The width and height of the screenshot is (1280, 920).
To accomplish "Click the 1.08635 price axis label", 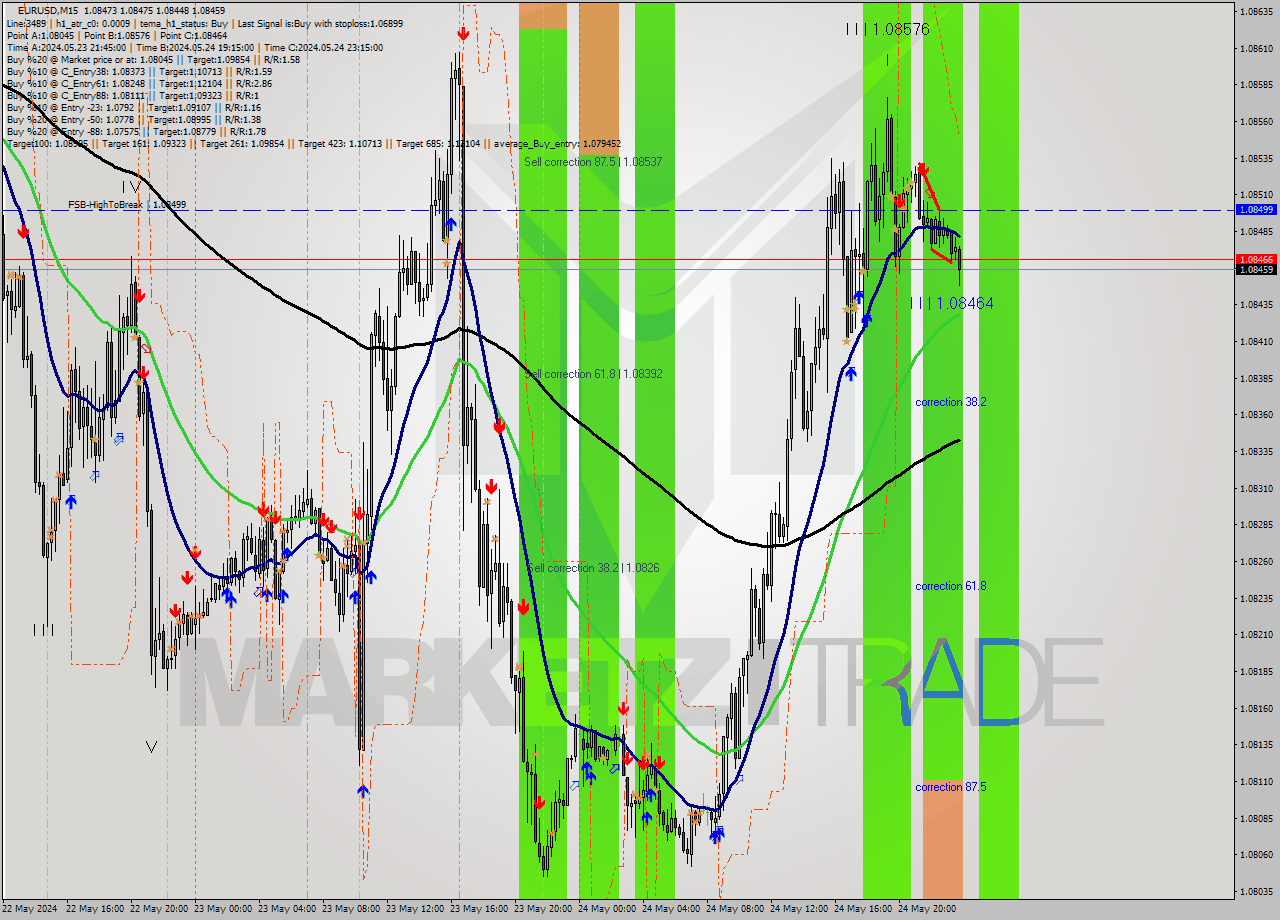I will (1255, 12).
